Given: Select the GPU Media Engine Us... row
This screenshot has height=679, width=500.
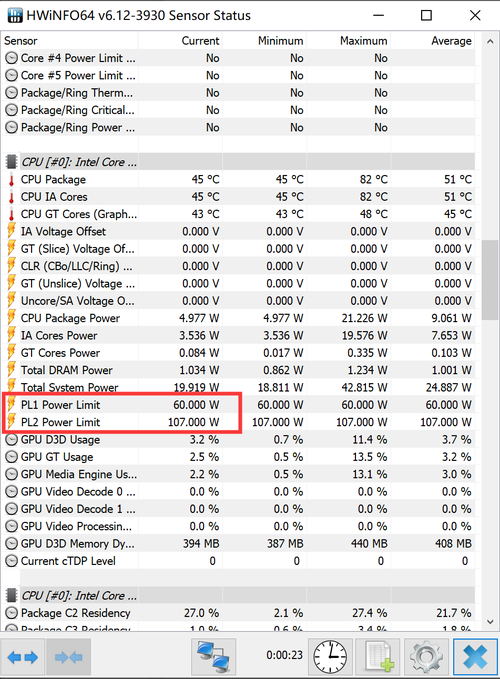Looking at the screenshot, I should 238,474.
